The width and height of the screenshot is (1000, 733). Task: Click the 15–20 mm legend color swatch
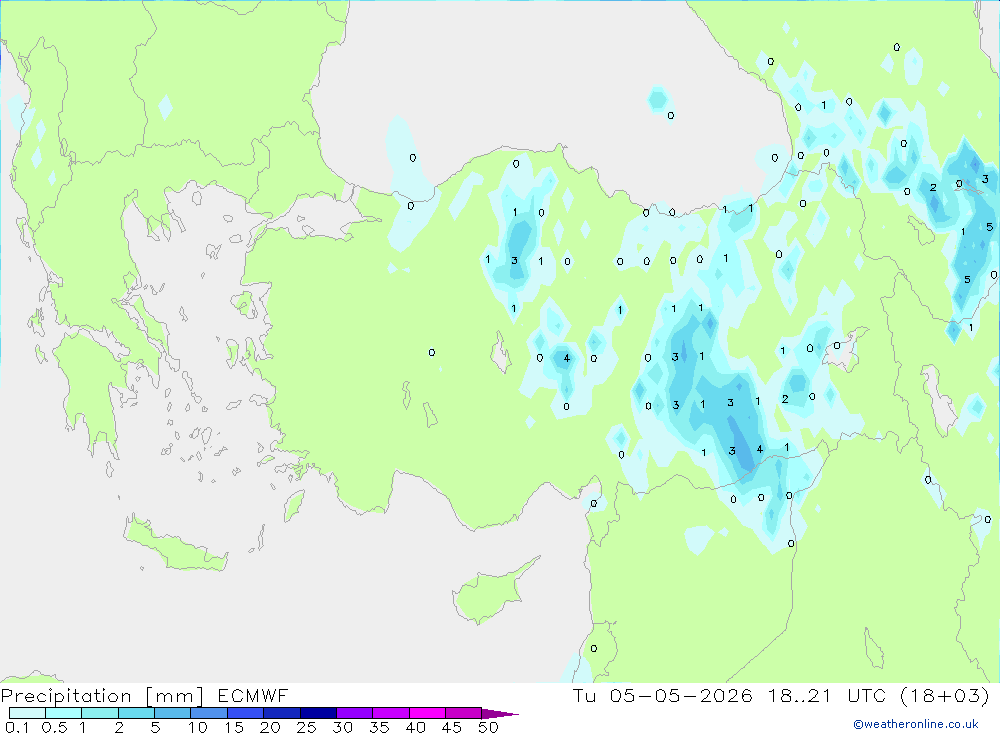246,713
